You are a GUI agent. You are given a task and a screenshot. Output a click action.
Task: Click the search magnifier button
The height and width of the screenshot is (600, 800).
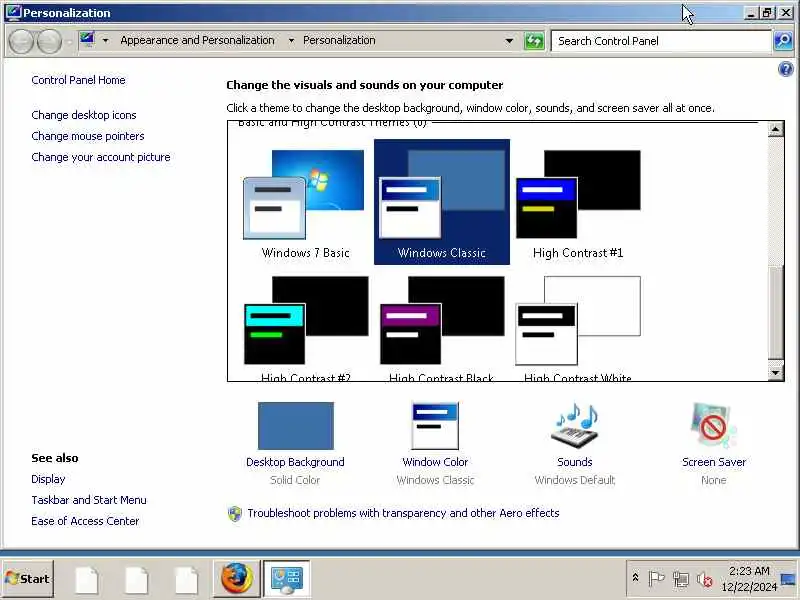click(783, 41)
